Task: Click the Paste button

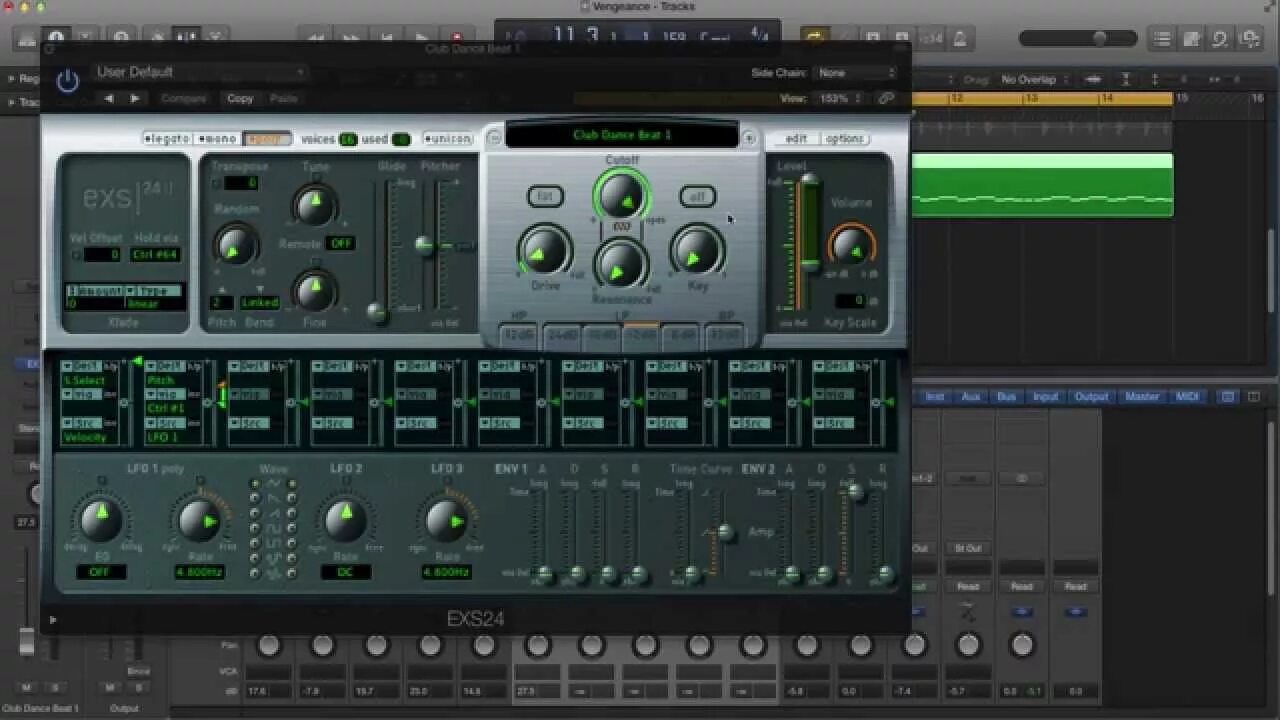Action: pyautogui.click(x=284, y=98)
